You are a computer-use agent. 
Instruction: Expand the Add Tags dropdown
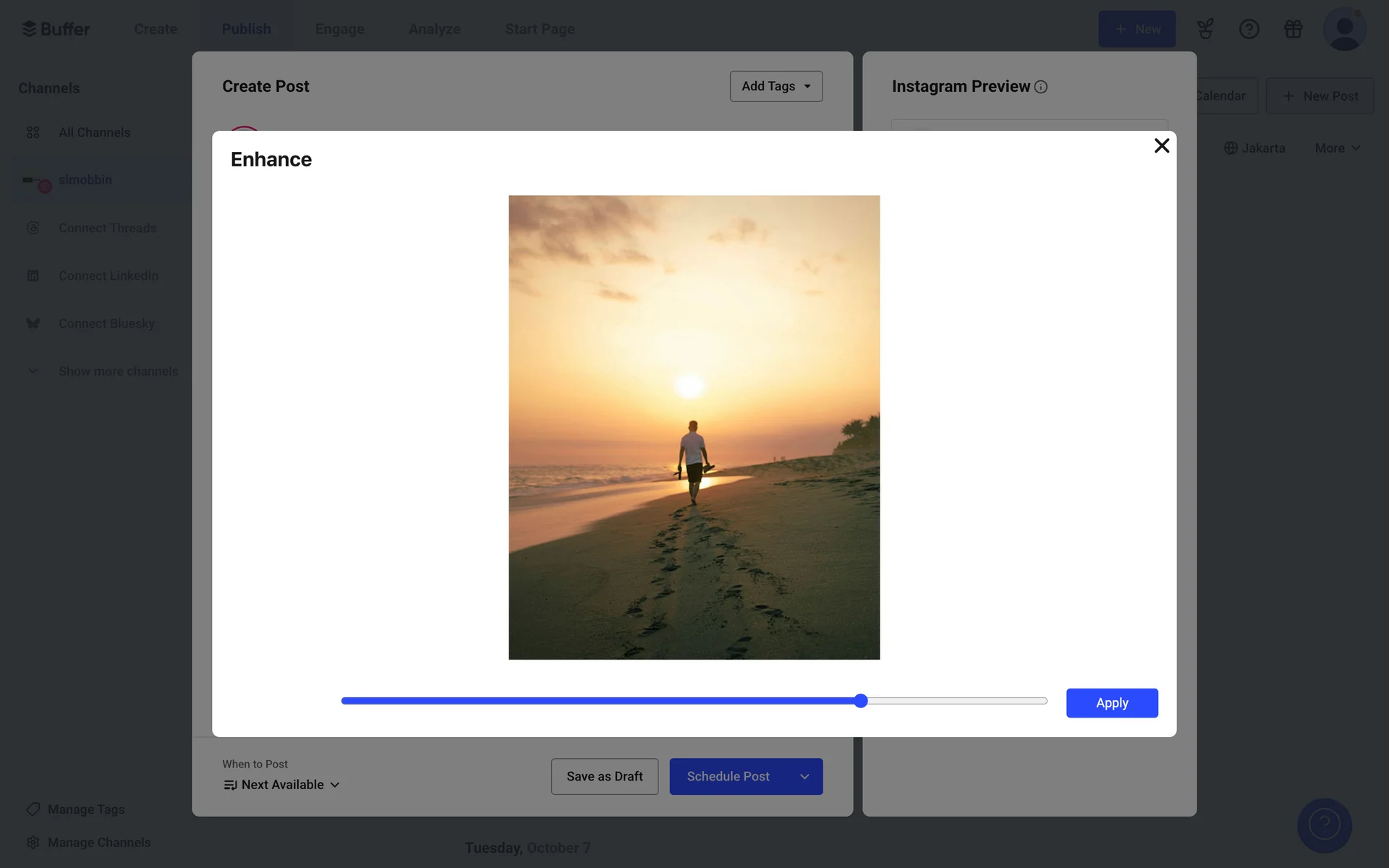click(x=776, y=86)
